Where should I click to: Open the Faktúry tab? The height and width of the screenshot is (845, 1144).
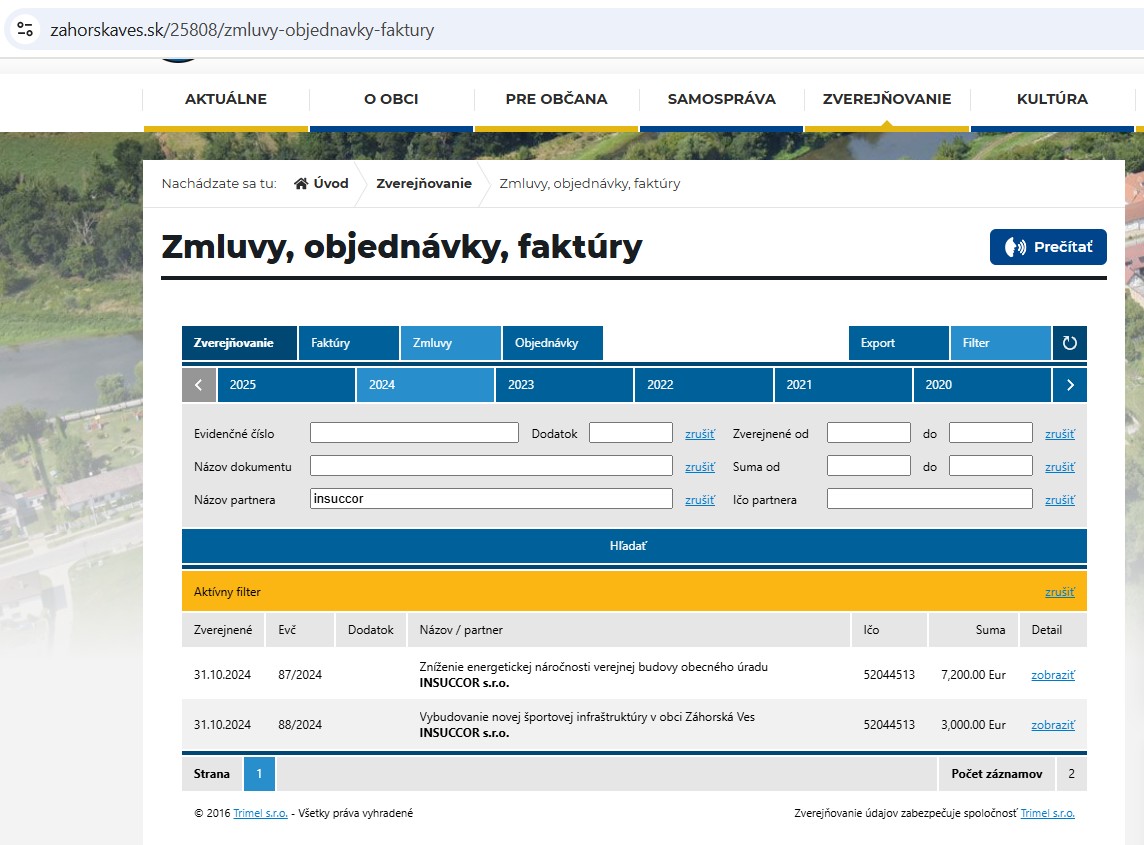[x=348, y=343]
